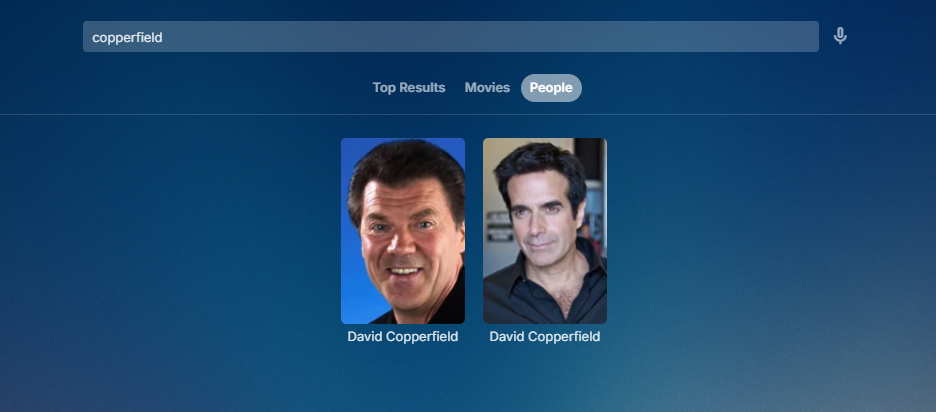Start voice input using the mic icon

(840, 36)
